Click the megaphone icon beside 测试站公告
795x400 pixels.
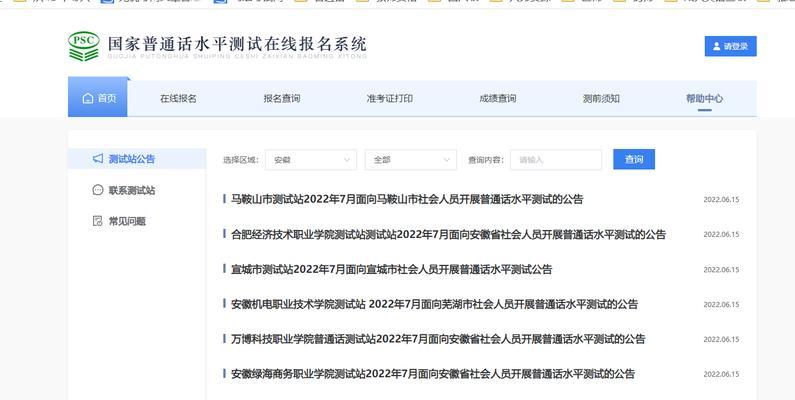coord(98,159)
